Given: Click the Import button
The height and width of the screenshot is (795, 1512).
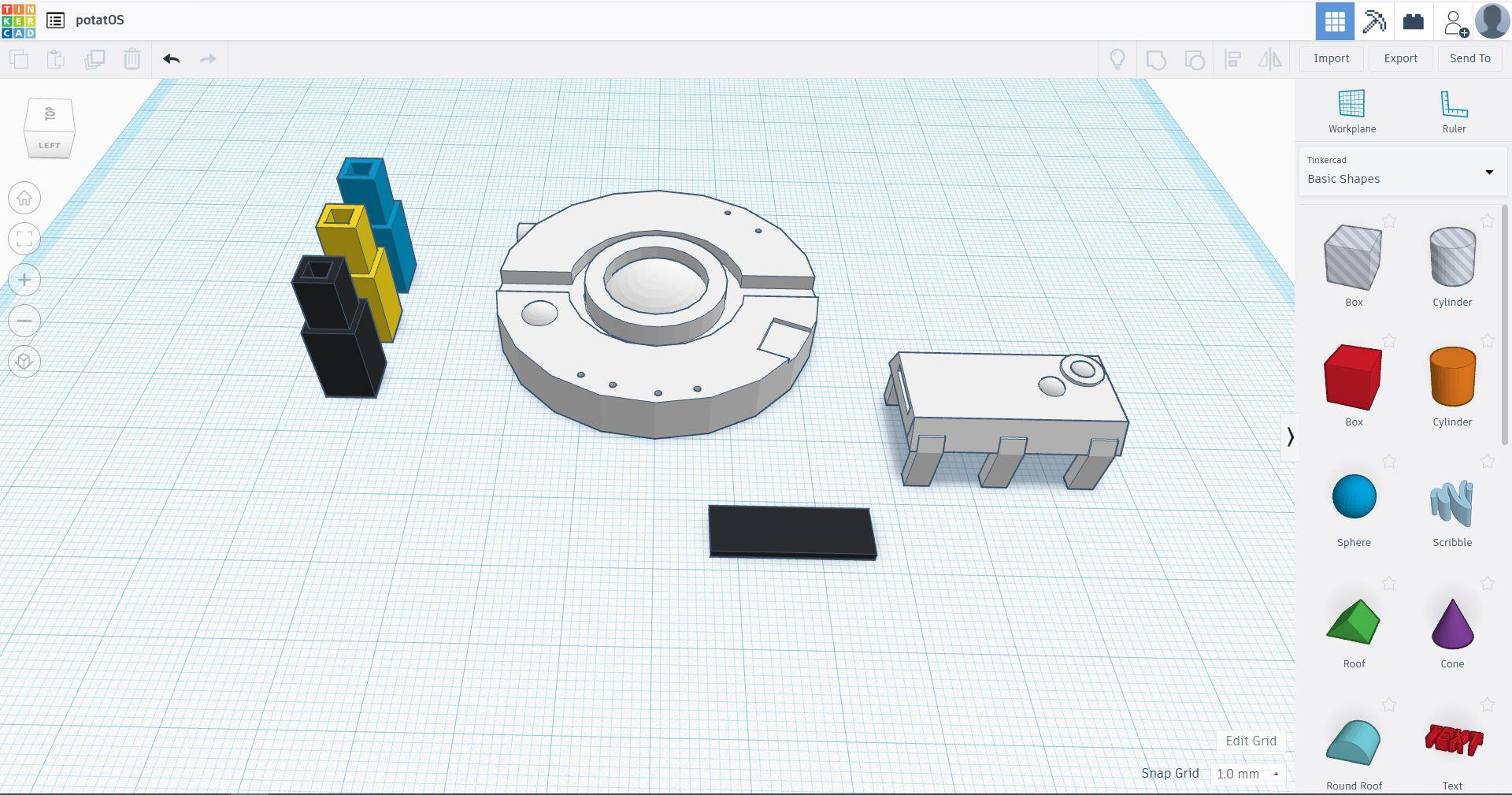Looking at the screenshot, I should click(1331, 59).
